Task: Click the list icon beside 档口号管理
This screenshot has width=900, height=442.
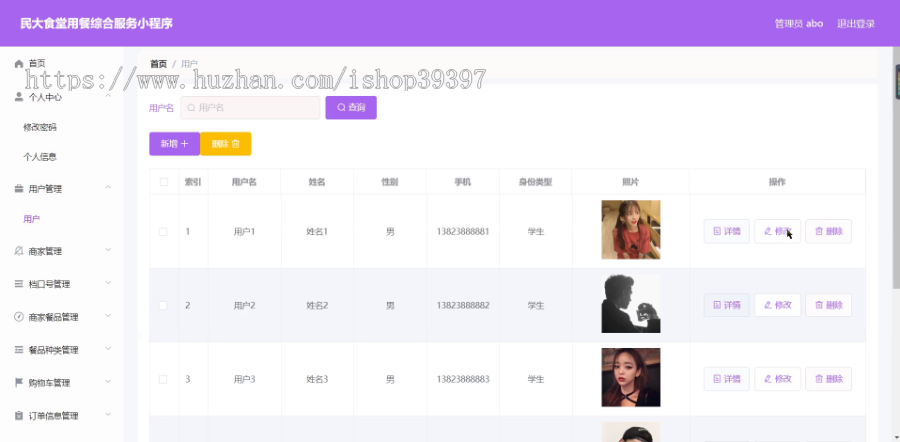Action: pos(19,284)
